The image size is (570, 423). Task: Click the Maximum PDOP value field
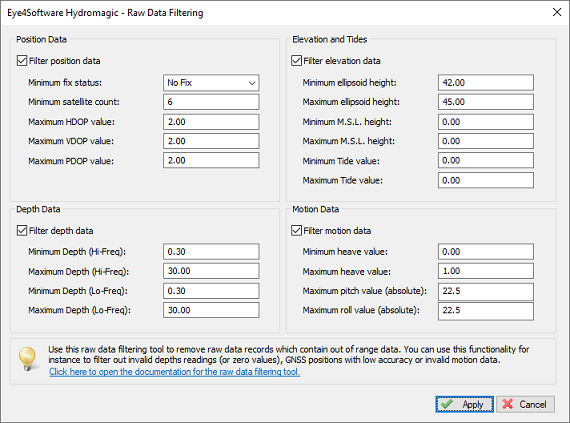tap(211, 160)
